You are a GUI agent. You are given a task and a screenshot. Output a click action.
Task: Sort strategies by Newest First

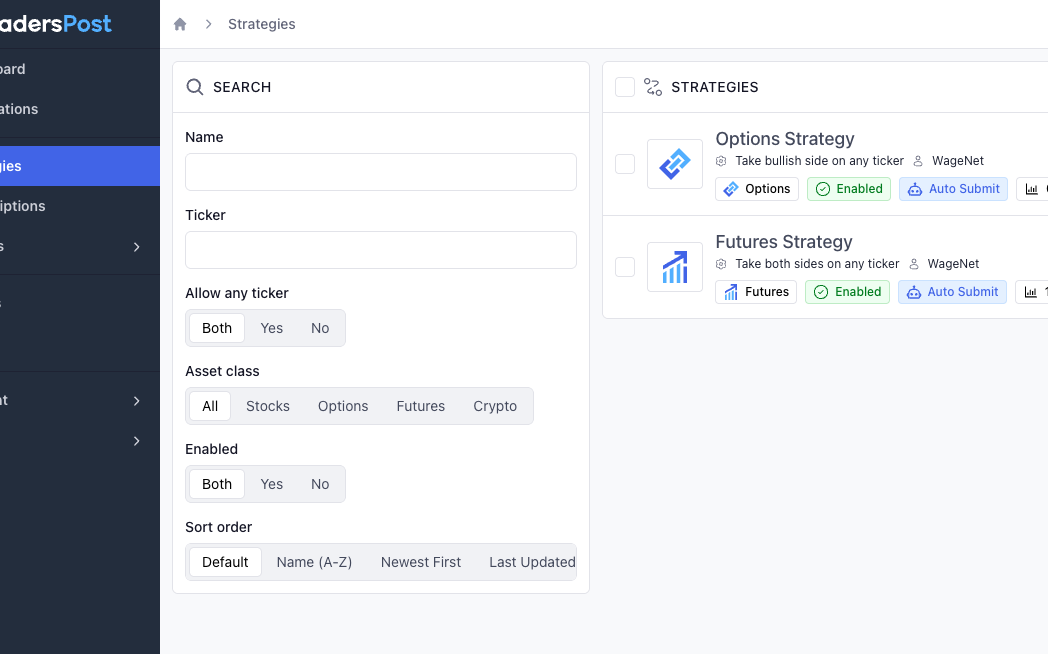(421, 562)
